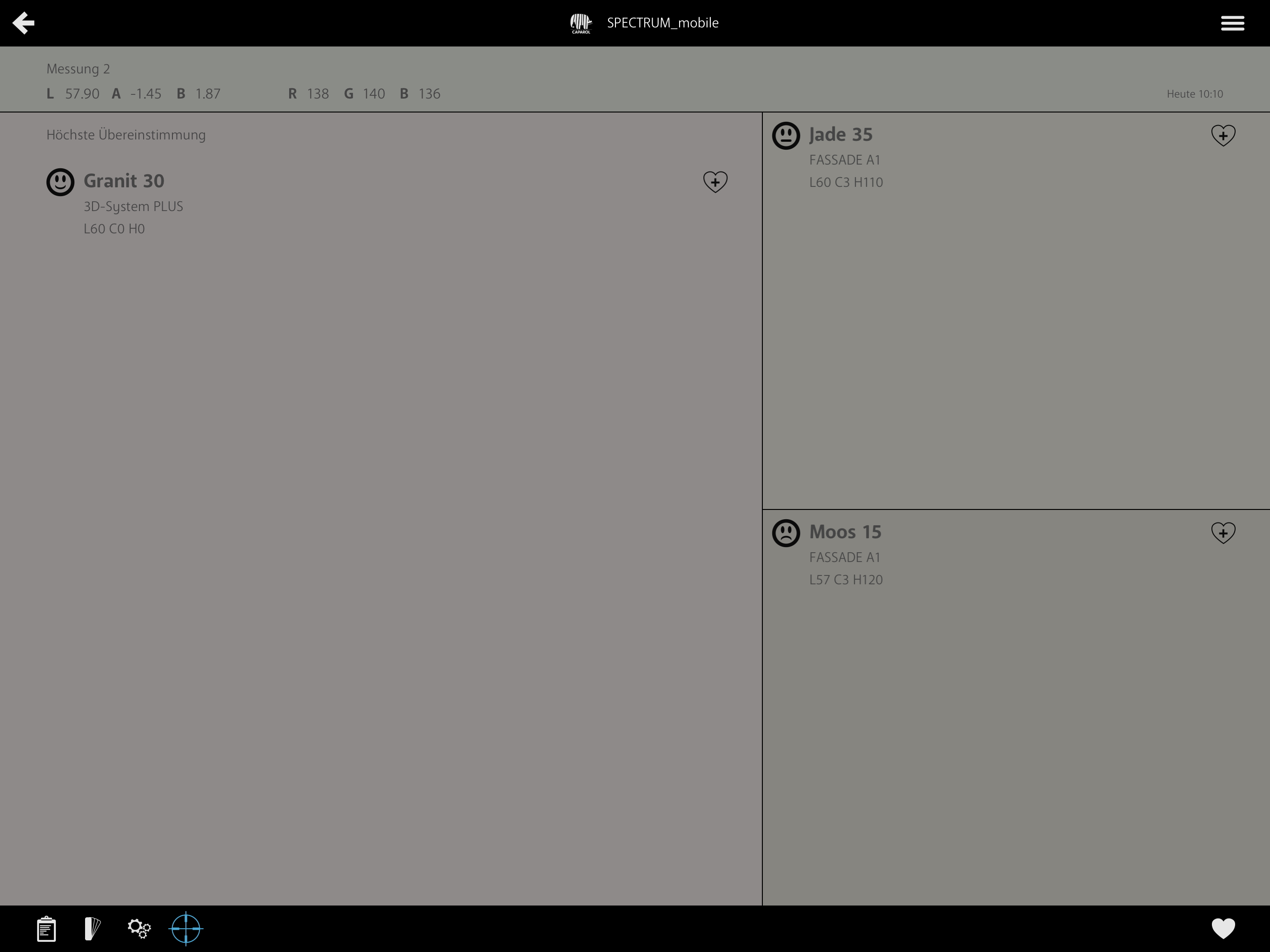
Task: Open the color fan deck icon
Action: point(93,928)
